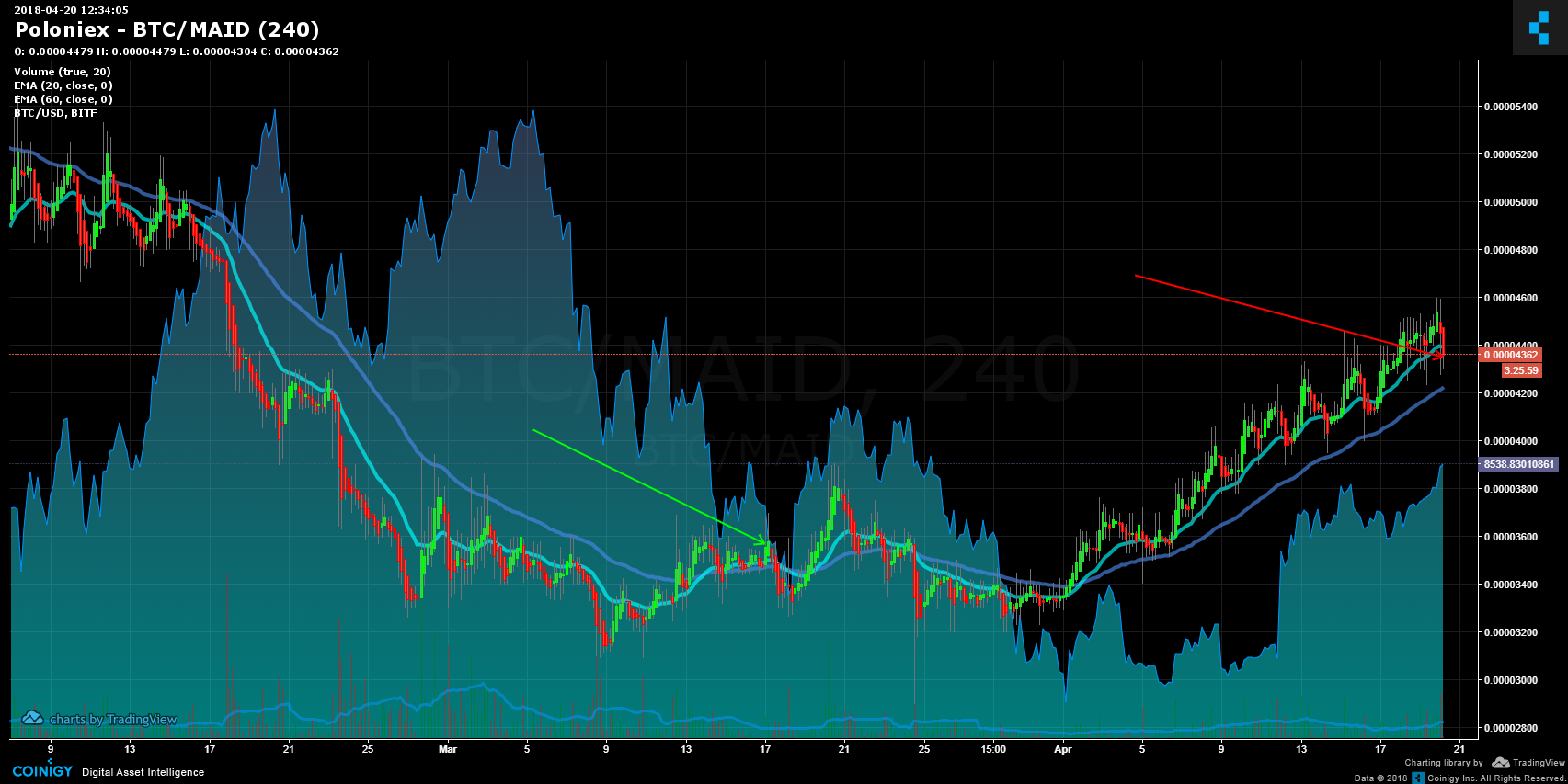Click 'Coinigy Inc. All Rights Reserved.' footer text

1496,778
